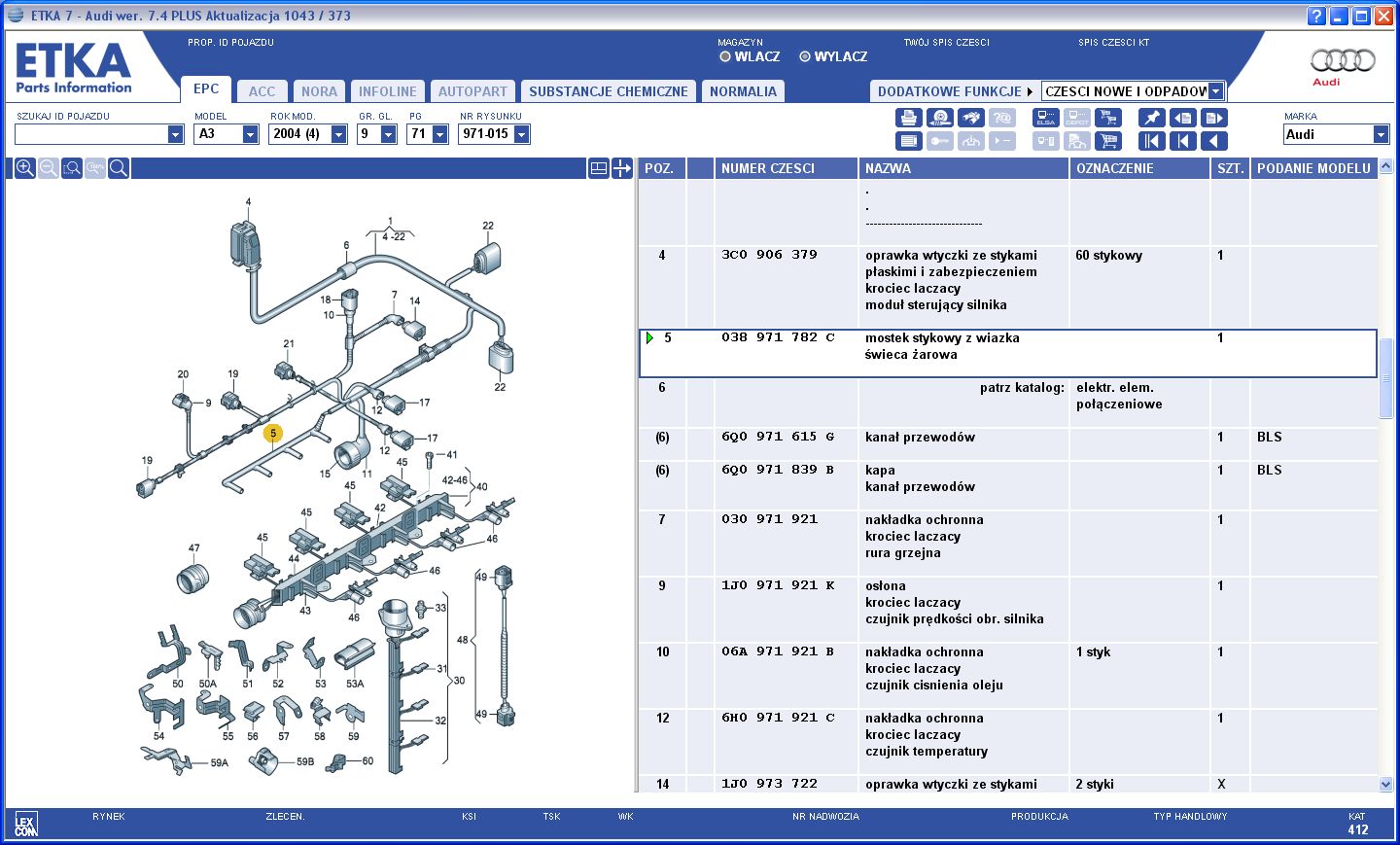Select row 038 971 782 C
1400x845 pixels.
point(1007,353)
